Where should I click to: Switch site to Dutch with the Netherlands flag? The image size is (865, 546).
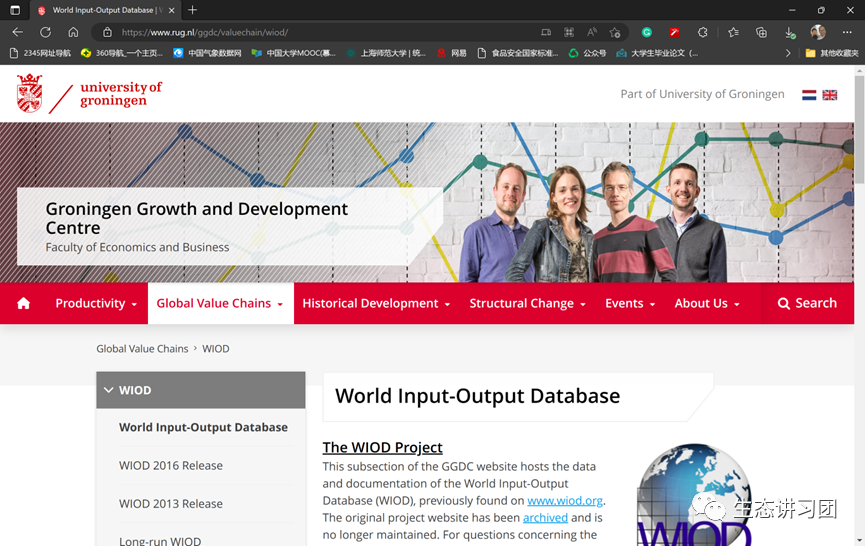809,95
